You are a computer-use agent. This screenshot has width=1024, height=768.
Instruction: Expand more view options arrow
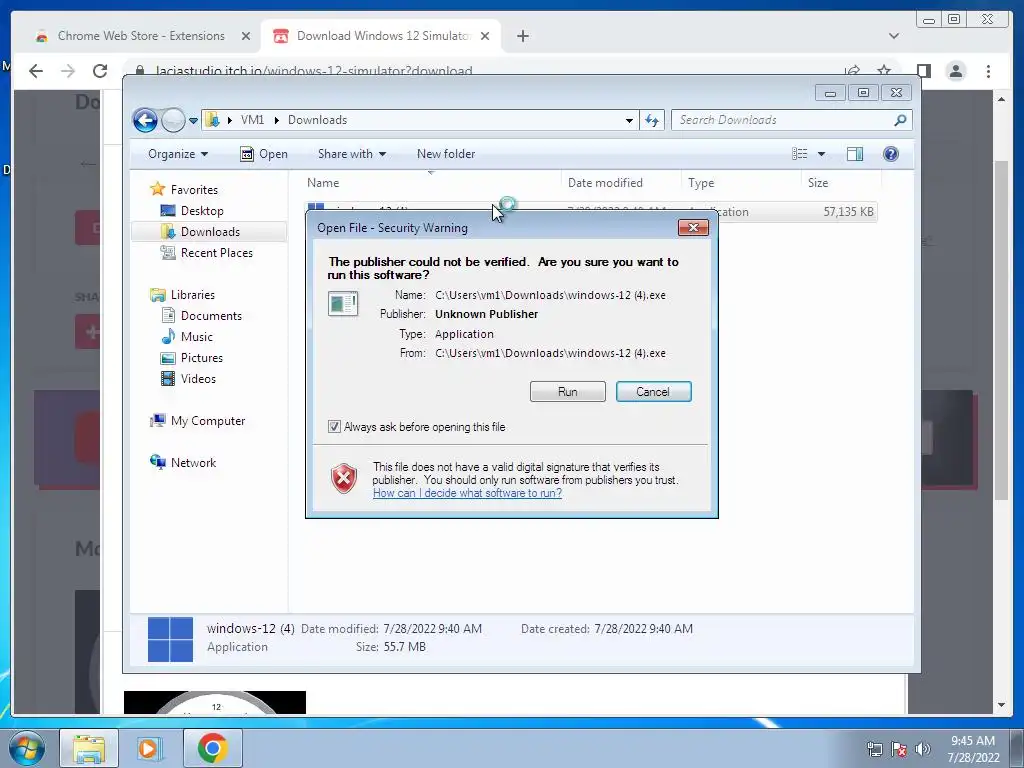click(x=822, y=154)
